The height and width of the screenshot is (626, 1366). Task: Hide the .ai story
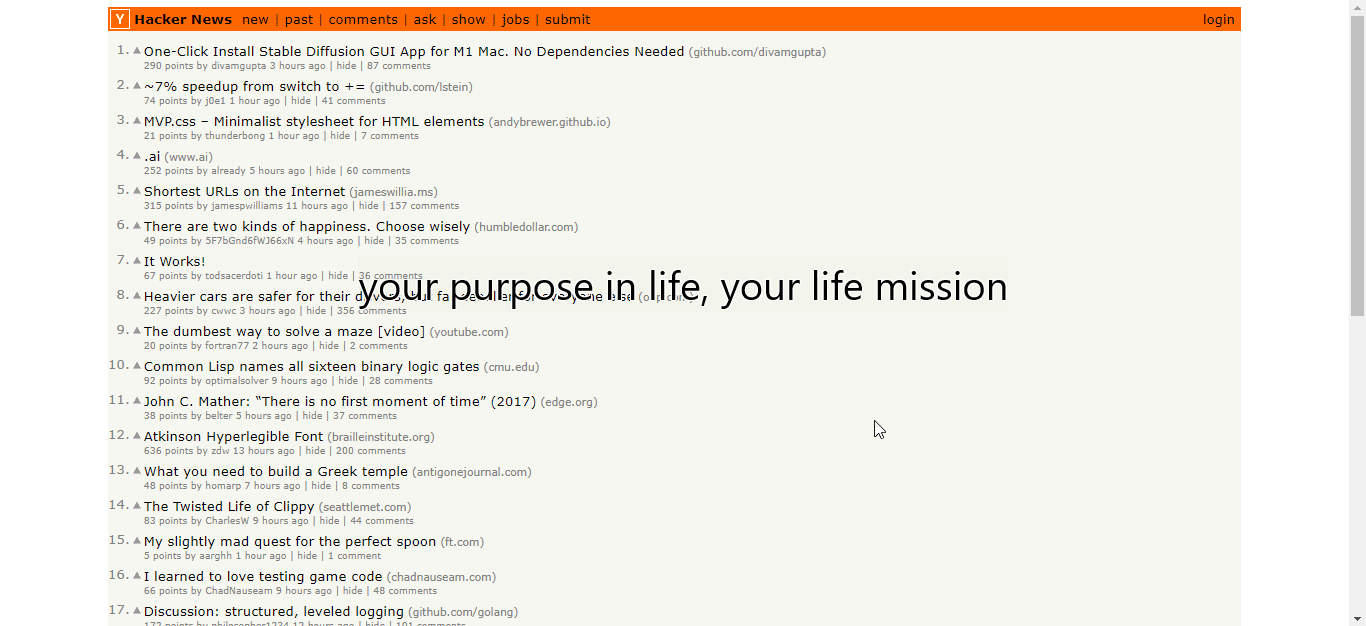tap(326, 171)
